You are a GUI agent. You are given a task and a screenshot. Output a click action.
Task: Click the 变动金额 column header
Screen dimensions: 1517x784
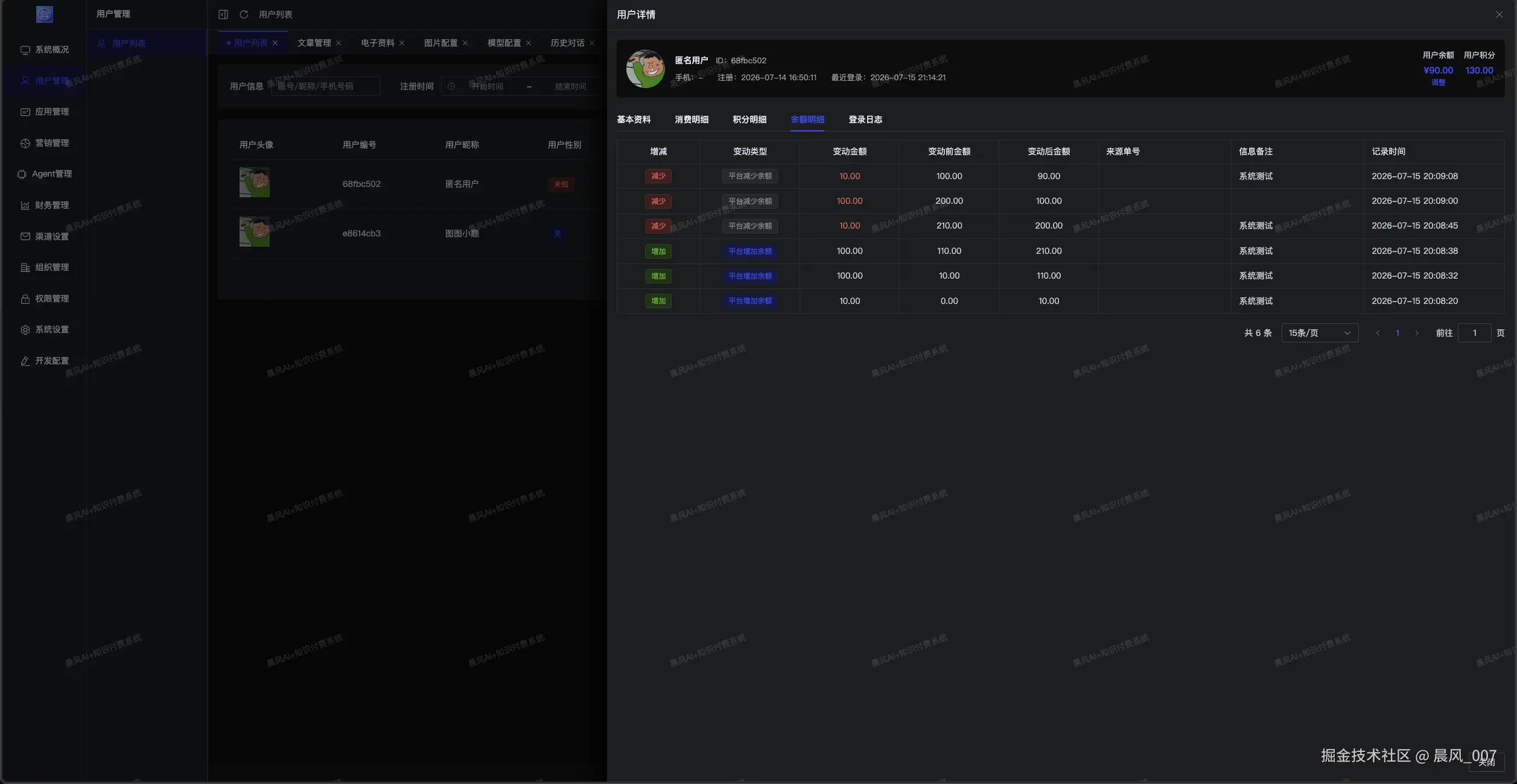tap(850, 151)
